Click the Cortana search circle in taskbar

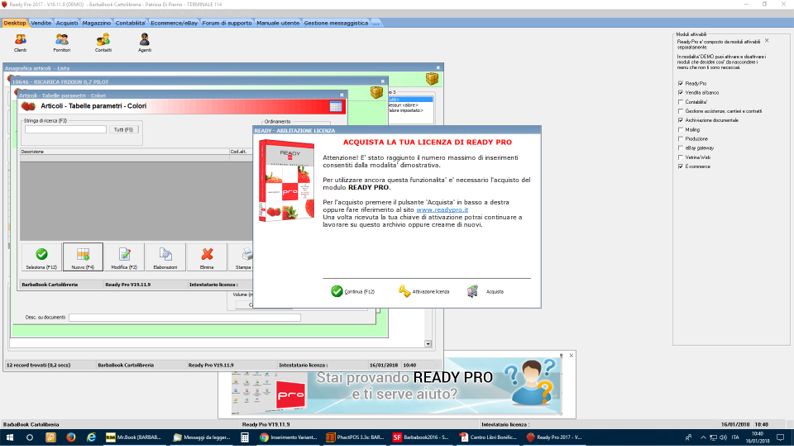pyautogui.click(x=29, y=437)
